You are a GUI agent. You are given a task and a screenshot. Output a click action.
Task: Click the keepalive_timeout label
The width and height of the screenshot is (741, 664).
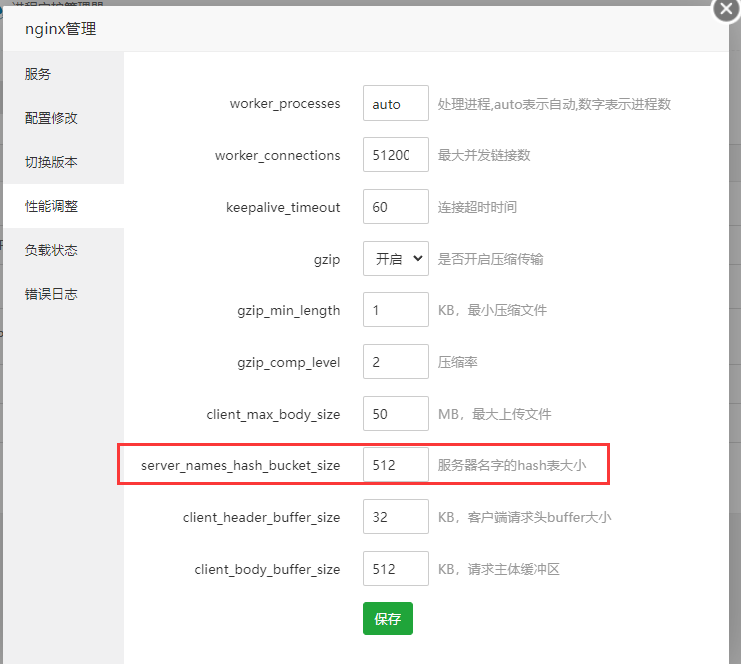click(283, 207)
